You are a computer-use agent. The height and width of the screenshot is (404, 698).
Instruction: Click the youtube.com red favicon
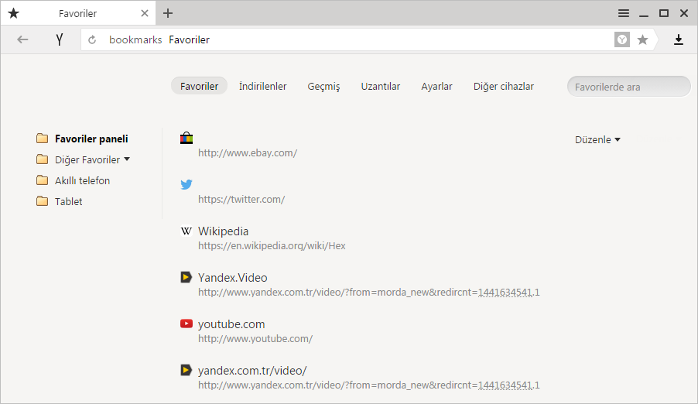186,323
